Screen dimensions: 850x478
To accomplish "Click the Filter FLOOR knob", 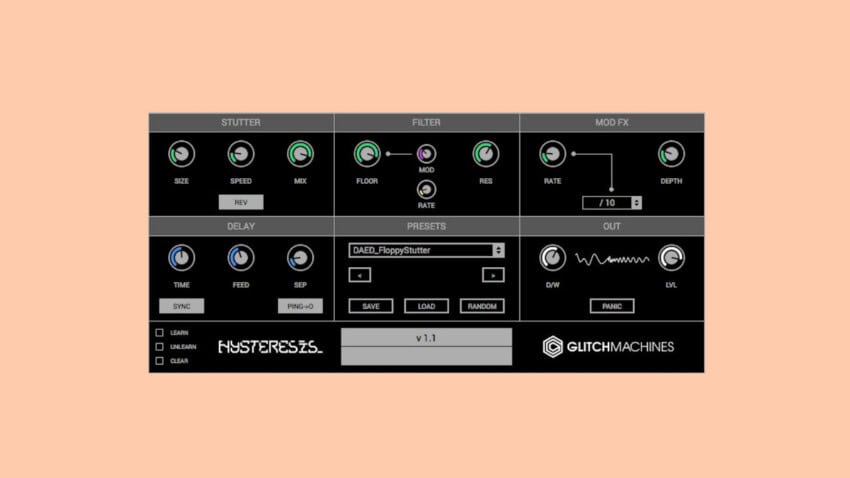I will pyautogui.click(x=367, y=154).
